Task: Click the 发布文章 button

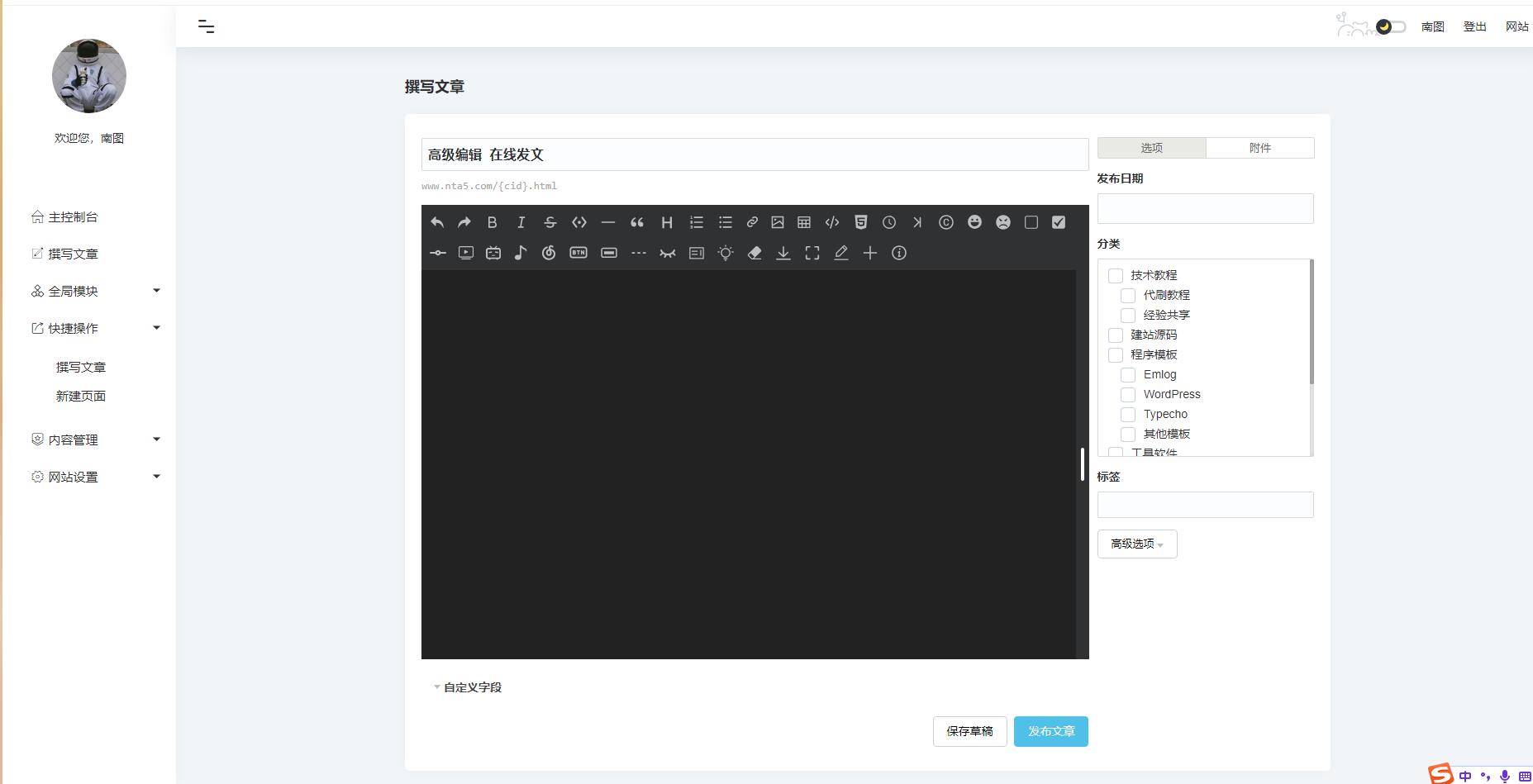Action: [1050, 731]
